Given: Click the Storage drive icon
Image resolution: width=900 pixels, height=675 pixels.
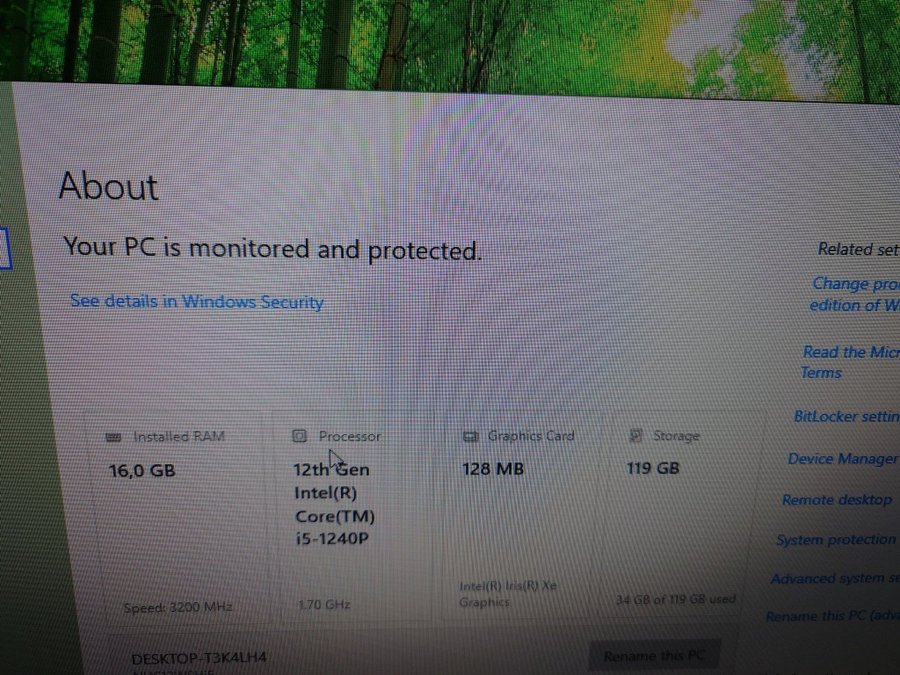Looking at the screenshot, I should pyautogui.click(x=635, y=436).
